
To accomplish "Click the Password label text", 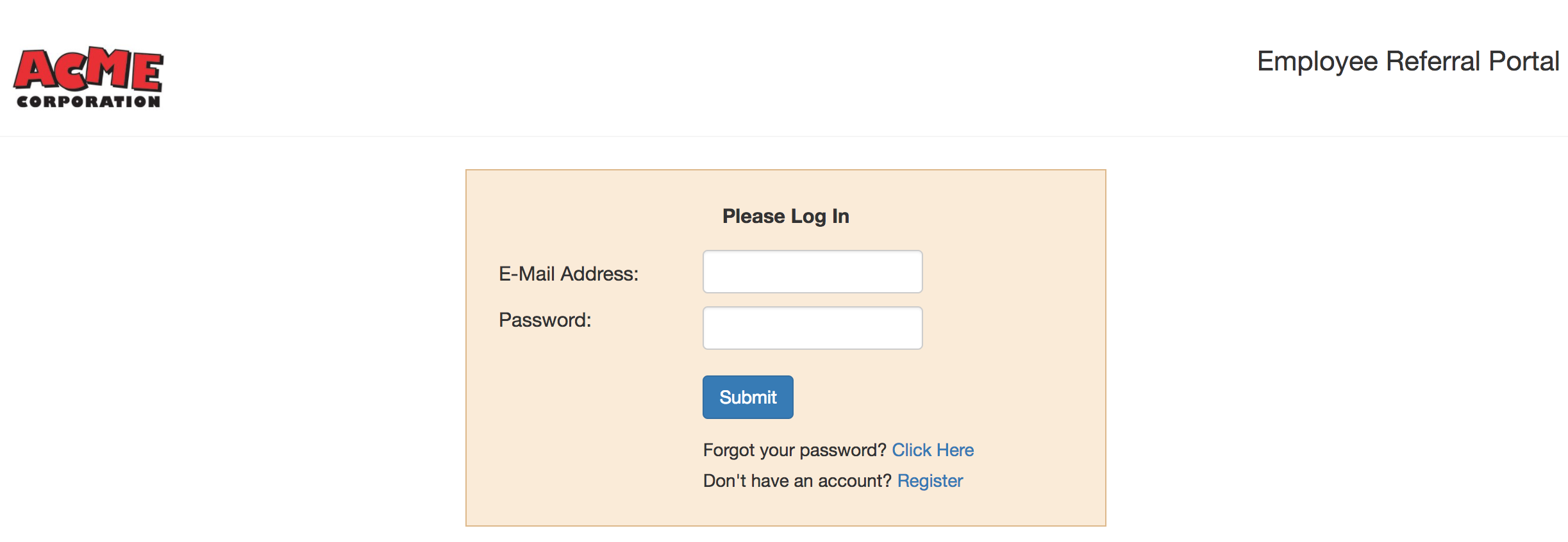I will [x=545, y=320].
